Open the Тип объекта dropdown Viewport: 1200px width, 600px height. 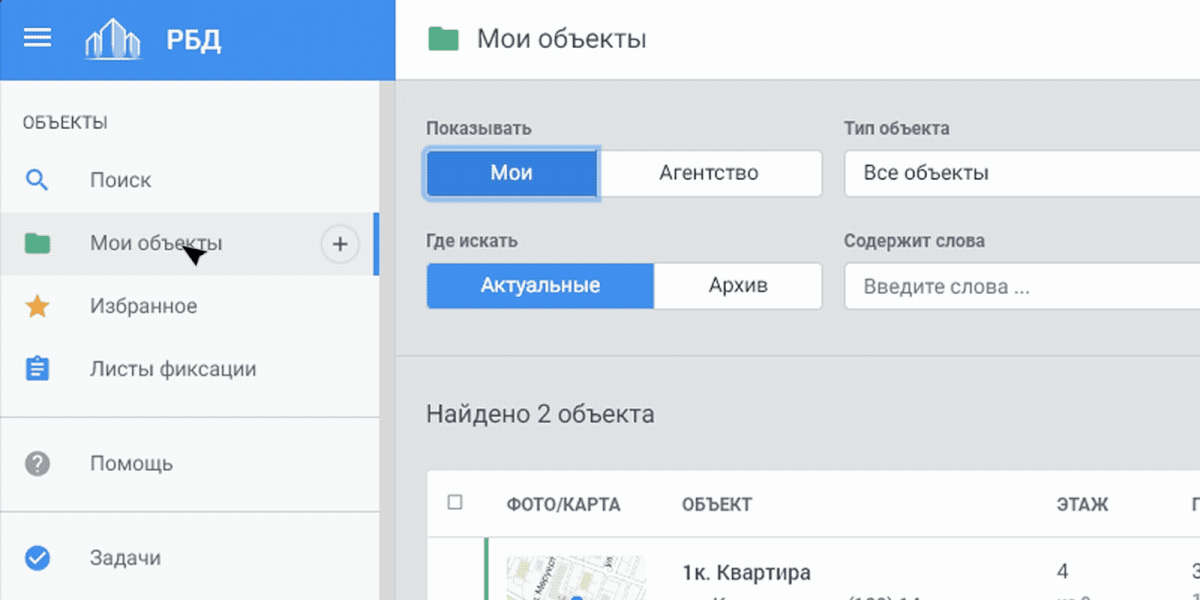[1020, 173]
